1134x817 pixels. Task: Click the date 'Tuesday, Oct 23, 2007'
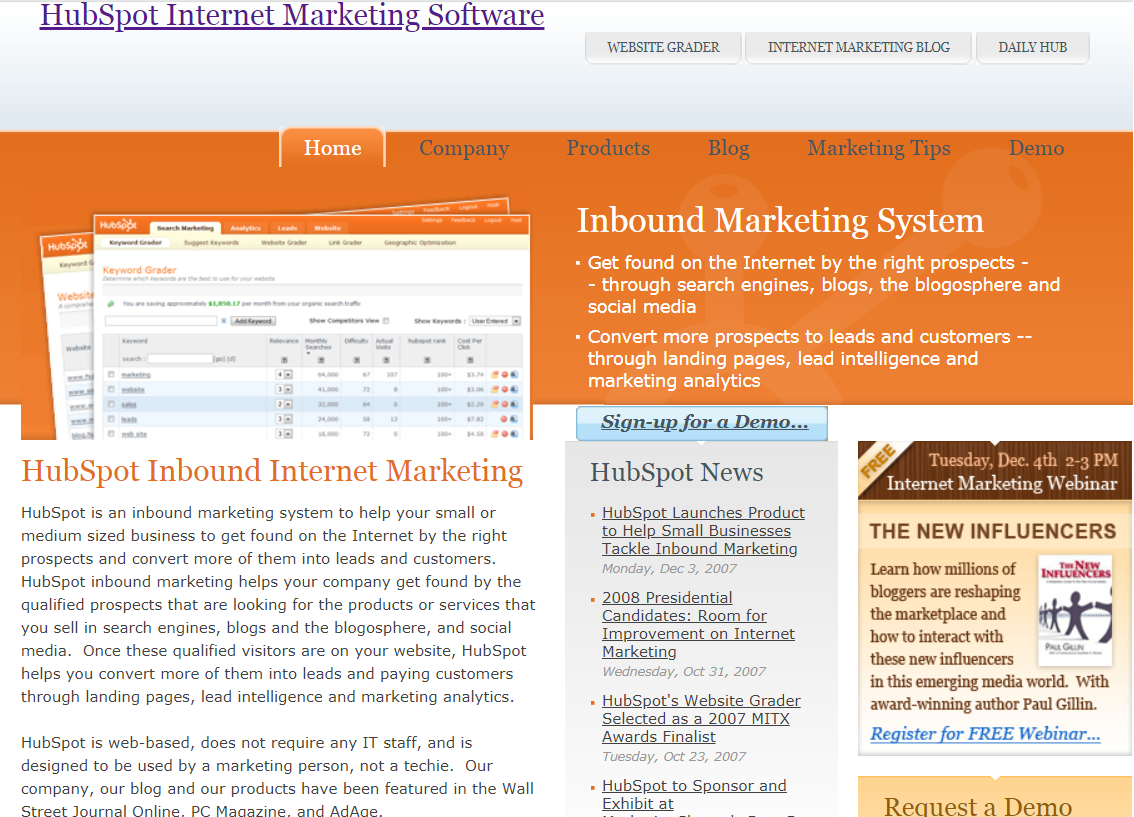pos(673,757)
